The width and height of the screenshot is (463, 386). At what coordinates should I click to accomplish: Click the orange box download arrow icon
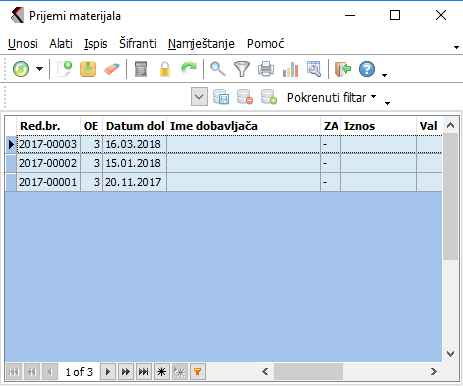[88, 69]
